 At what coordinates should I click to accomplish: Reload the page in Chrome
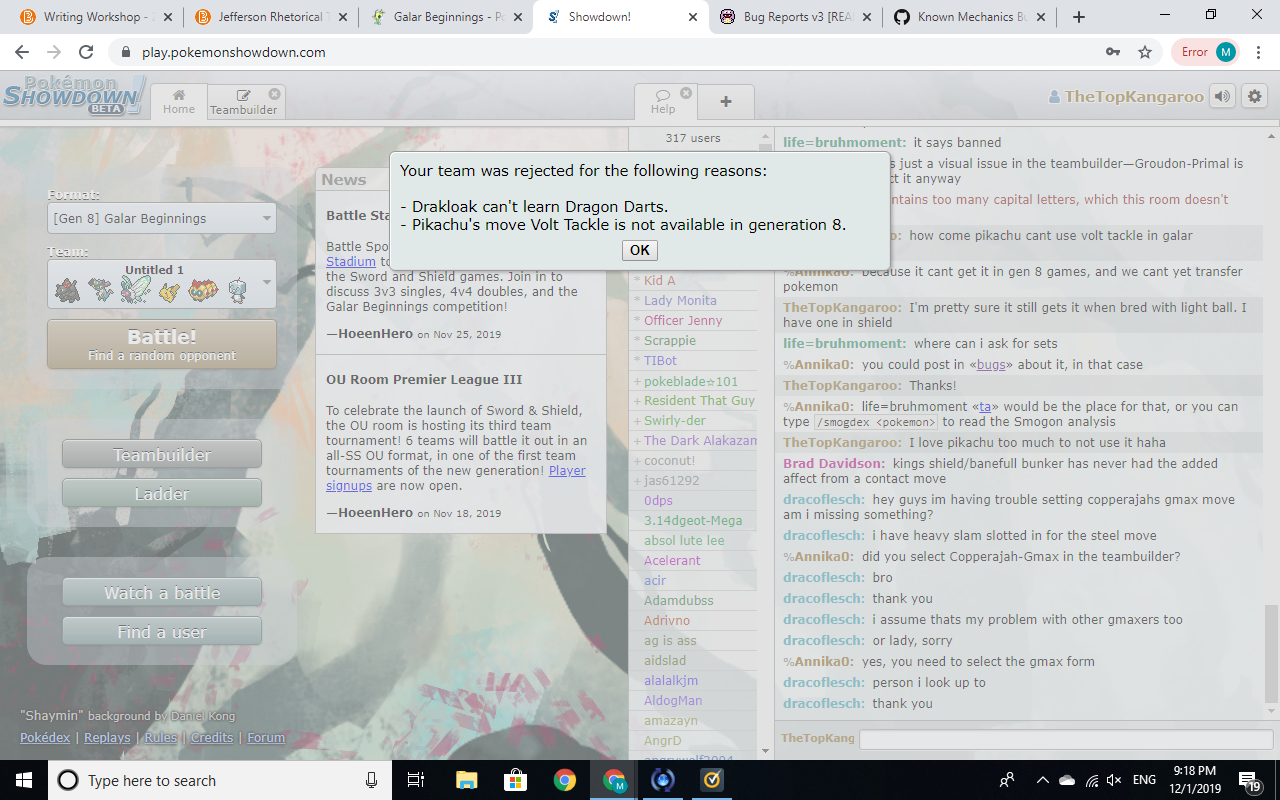point(86,52)
